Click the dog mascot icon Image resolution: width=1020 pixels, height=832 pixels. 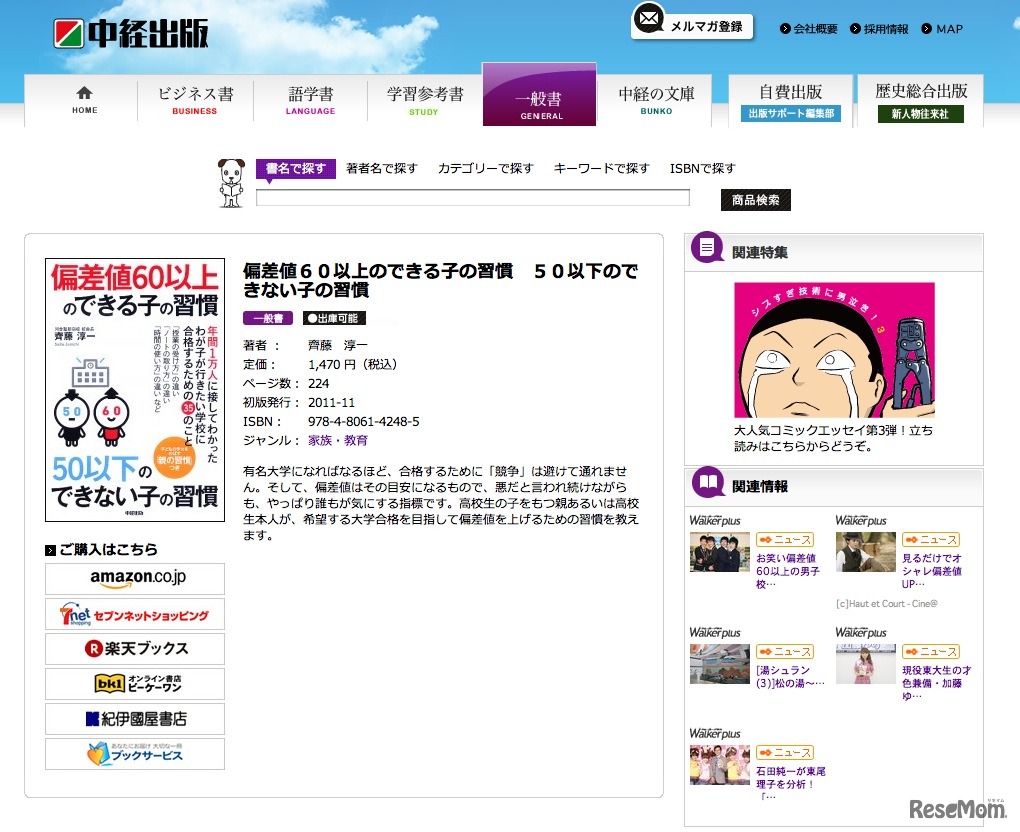pos(231,183)
